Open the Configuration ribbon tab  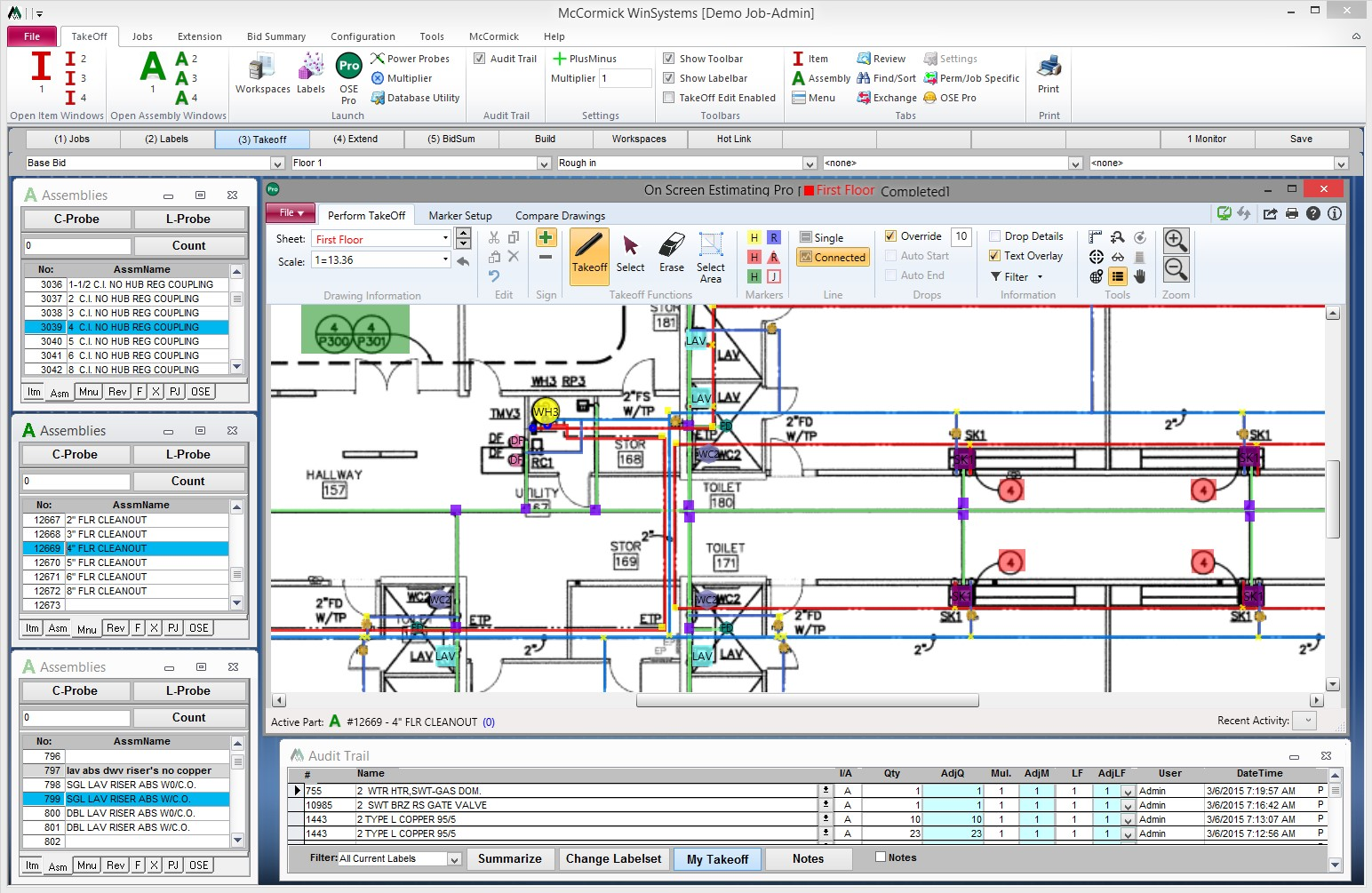coord(363,36)
